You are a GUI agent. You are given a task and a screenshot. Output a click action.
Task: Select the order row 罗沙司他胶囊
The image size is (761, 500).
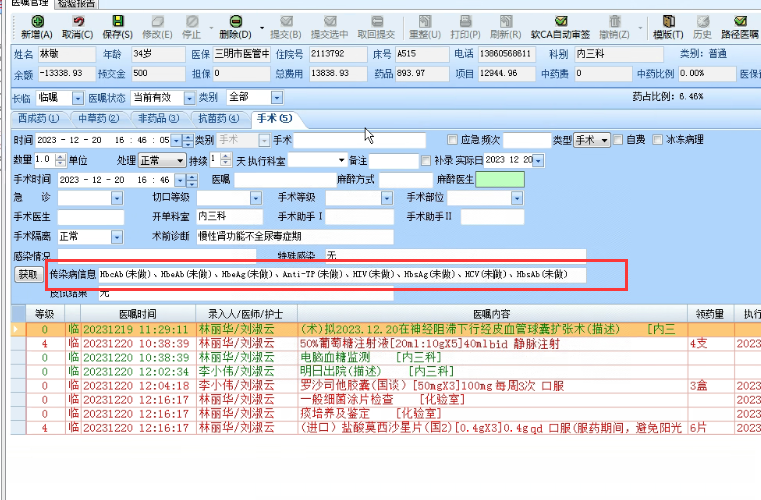(x=386, y=386)
